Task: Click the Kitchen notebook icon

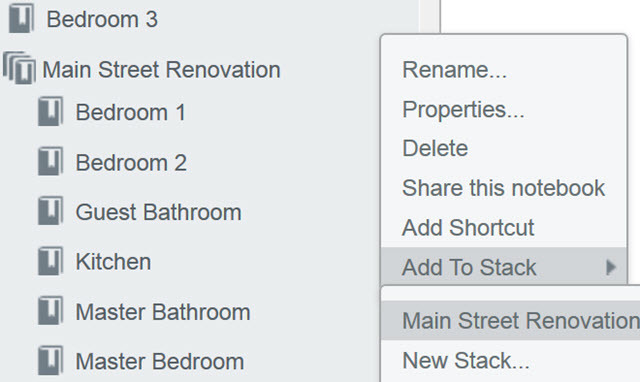Action: coord(51,261)
